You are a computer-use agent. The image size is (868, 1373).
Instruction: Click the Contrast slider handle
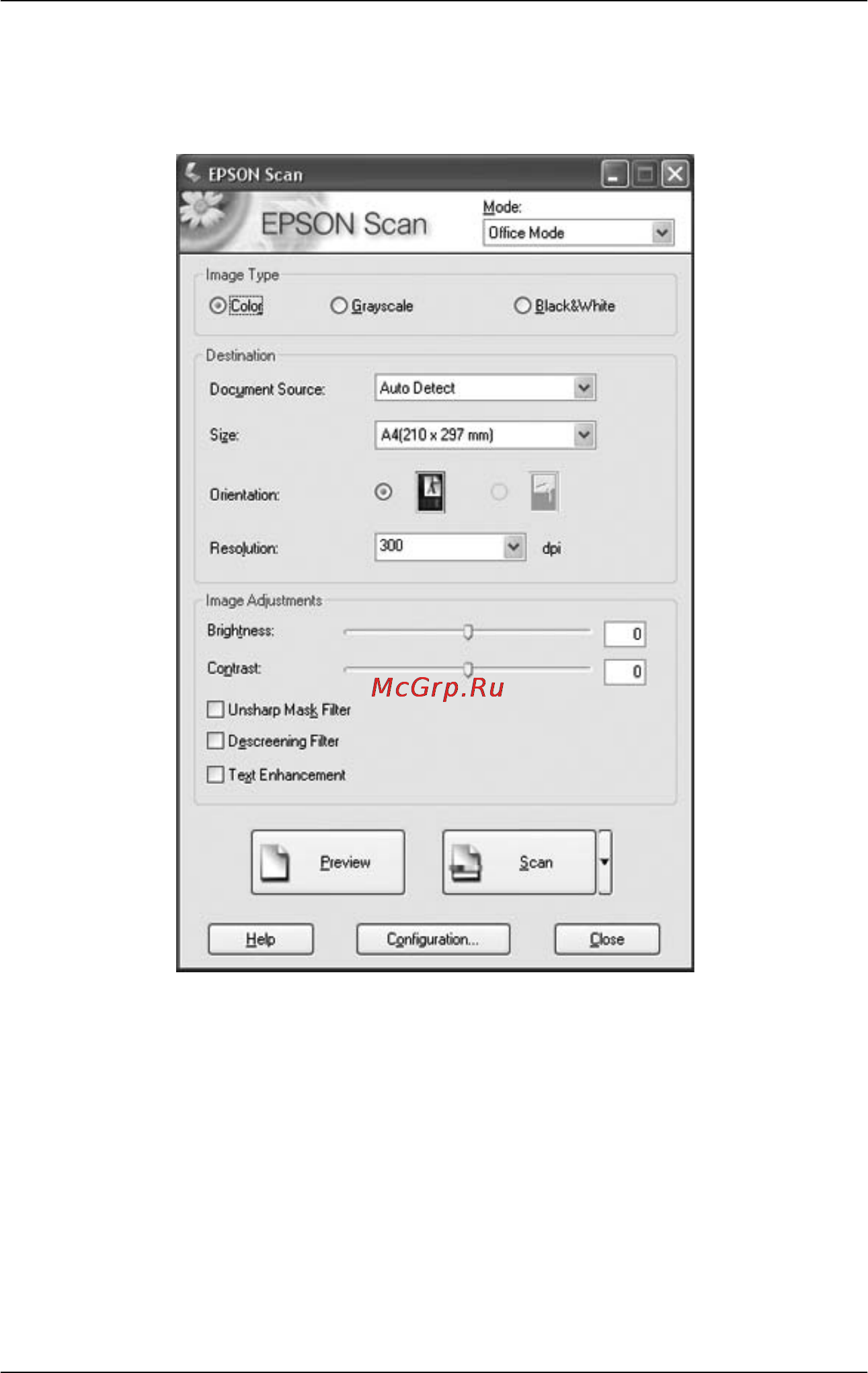pos(469,669)
